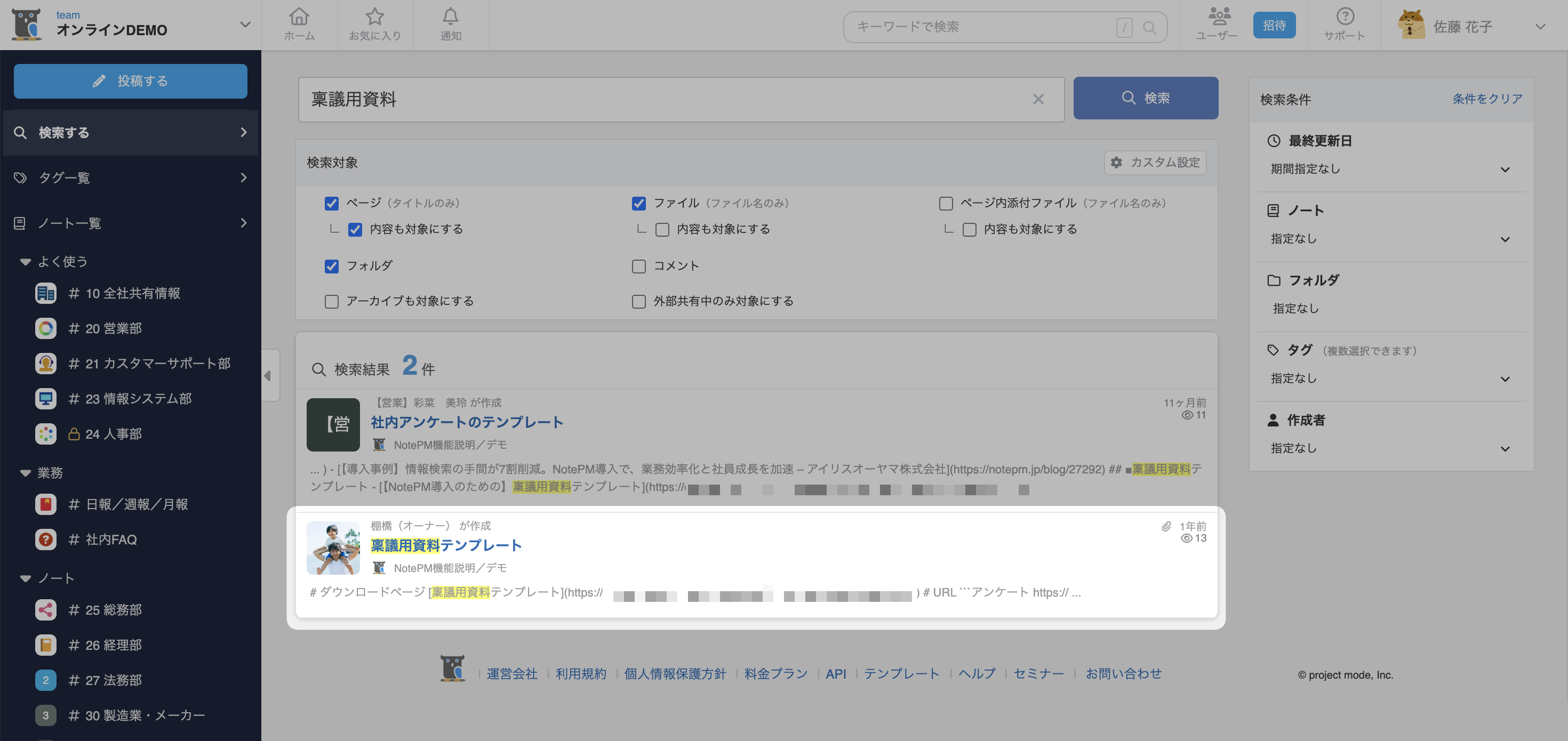Click the photo thumbnail of 稟議用資料テンプレート result
This screenshot has height=741, width=1568.
(x=333, y=547)
